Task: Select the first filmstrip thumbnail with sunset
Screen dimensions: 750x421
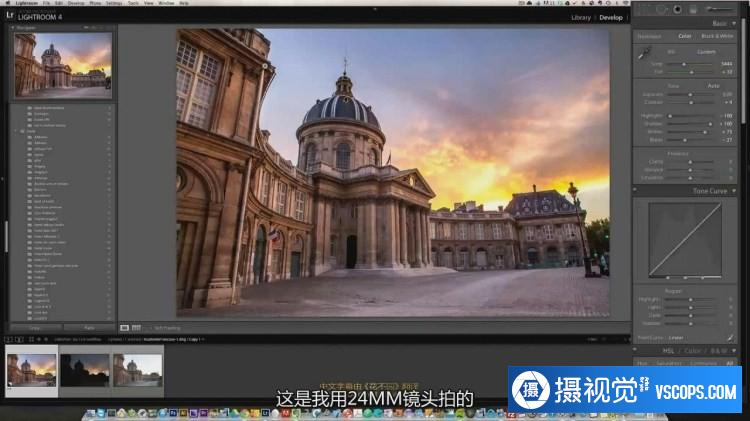Action: click(x=32, y=370)
